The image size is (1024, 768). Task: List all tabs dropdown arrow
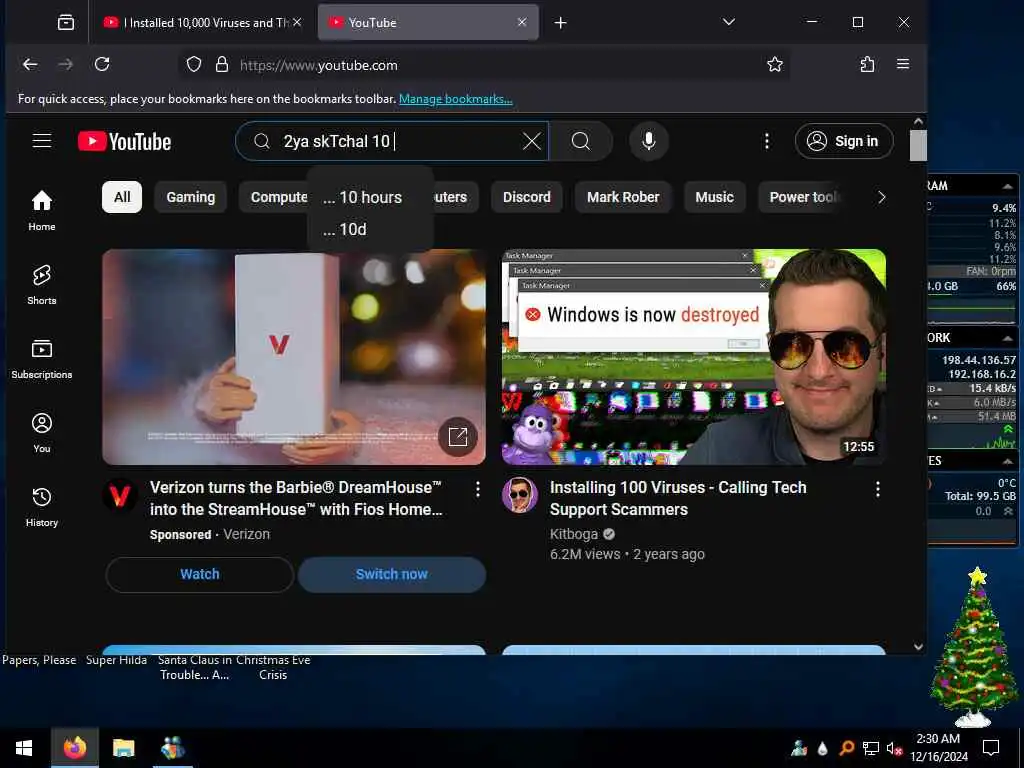(x=729, y=22)
